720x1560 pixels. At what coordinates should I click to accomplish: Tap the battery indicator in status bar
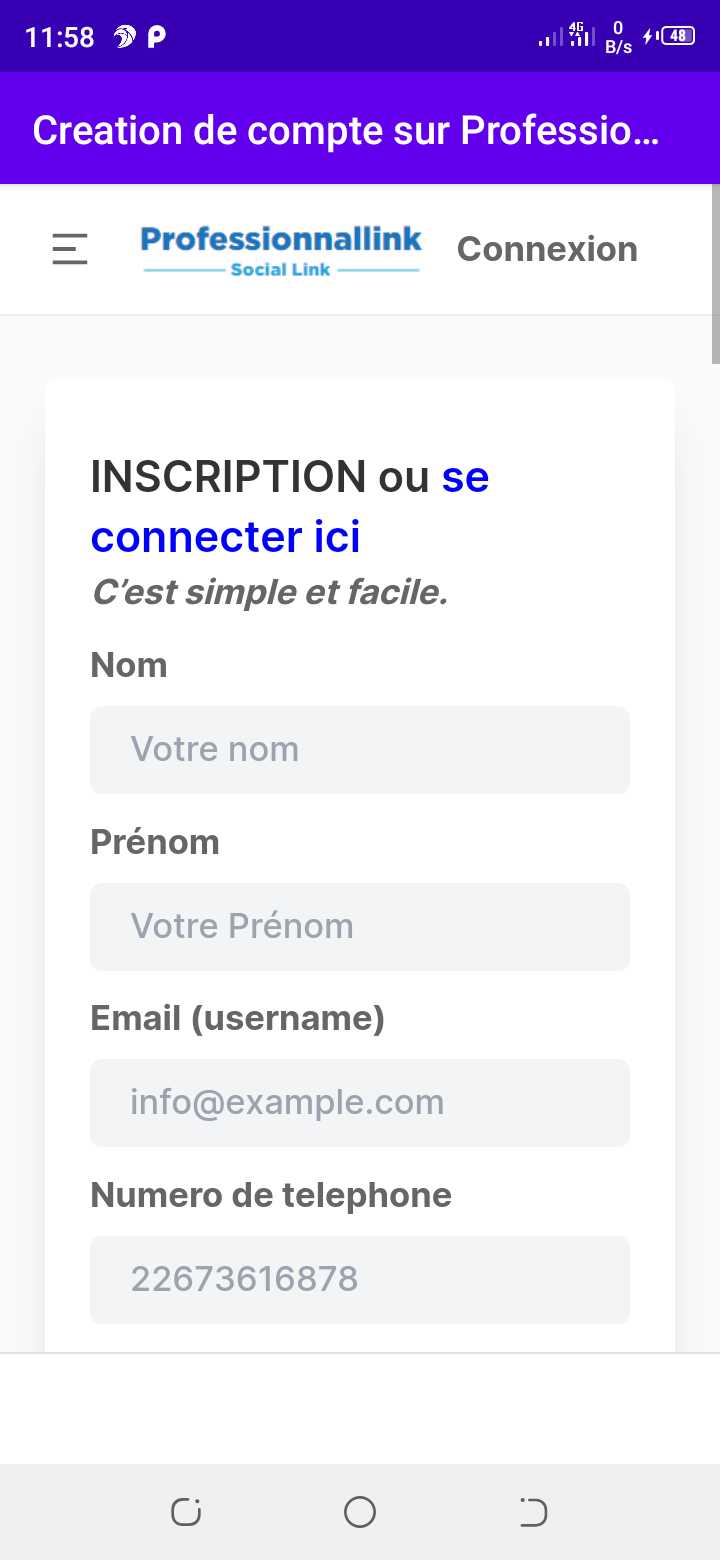pos(679,36)
